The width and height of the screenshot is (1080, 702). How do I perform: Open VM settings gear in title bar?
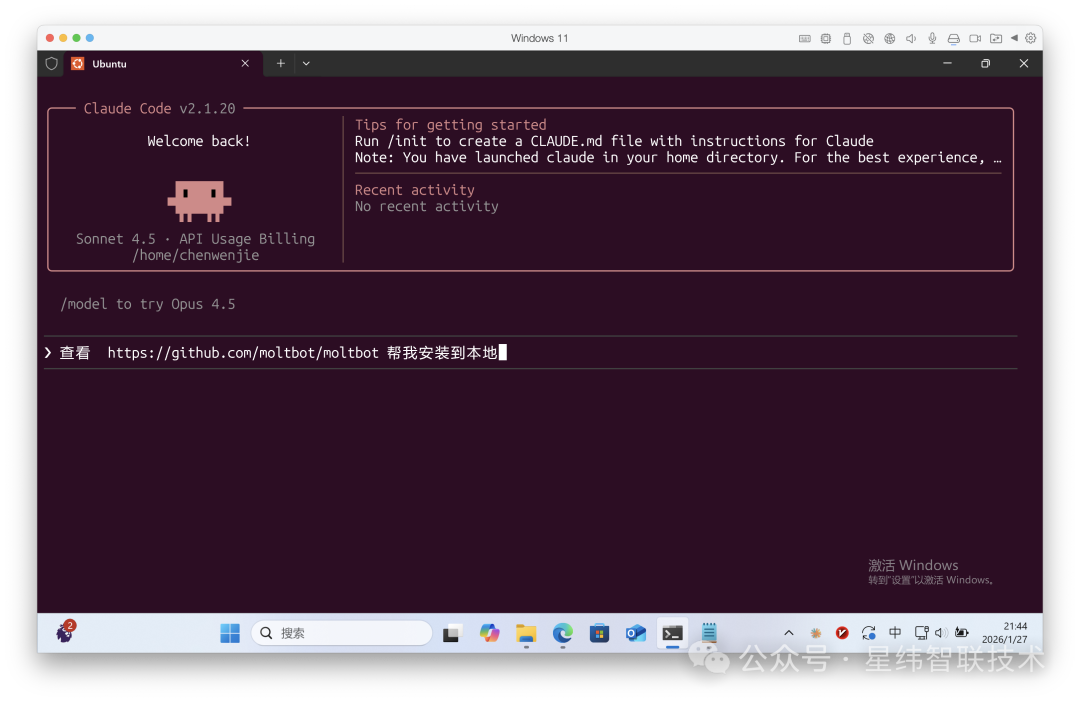[1031, 38]
